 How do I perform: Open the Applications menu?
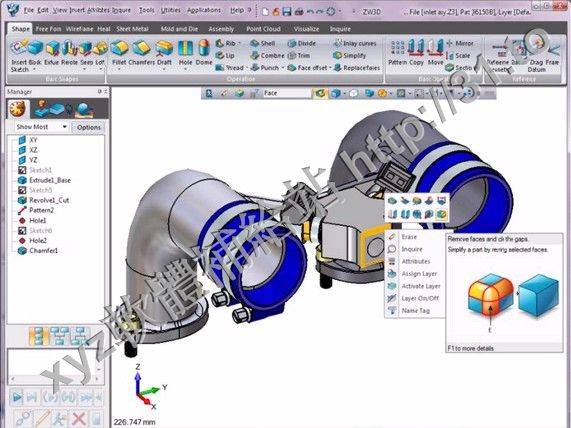tap(204, 10)
